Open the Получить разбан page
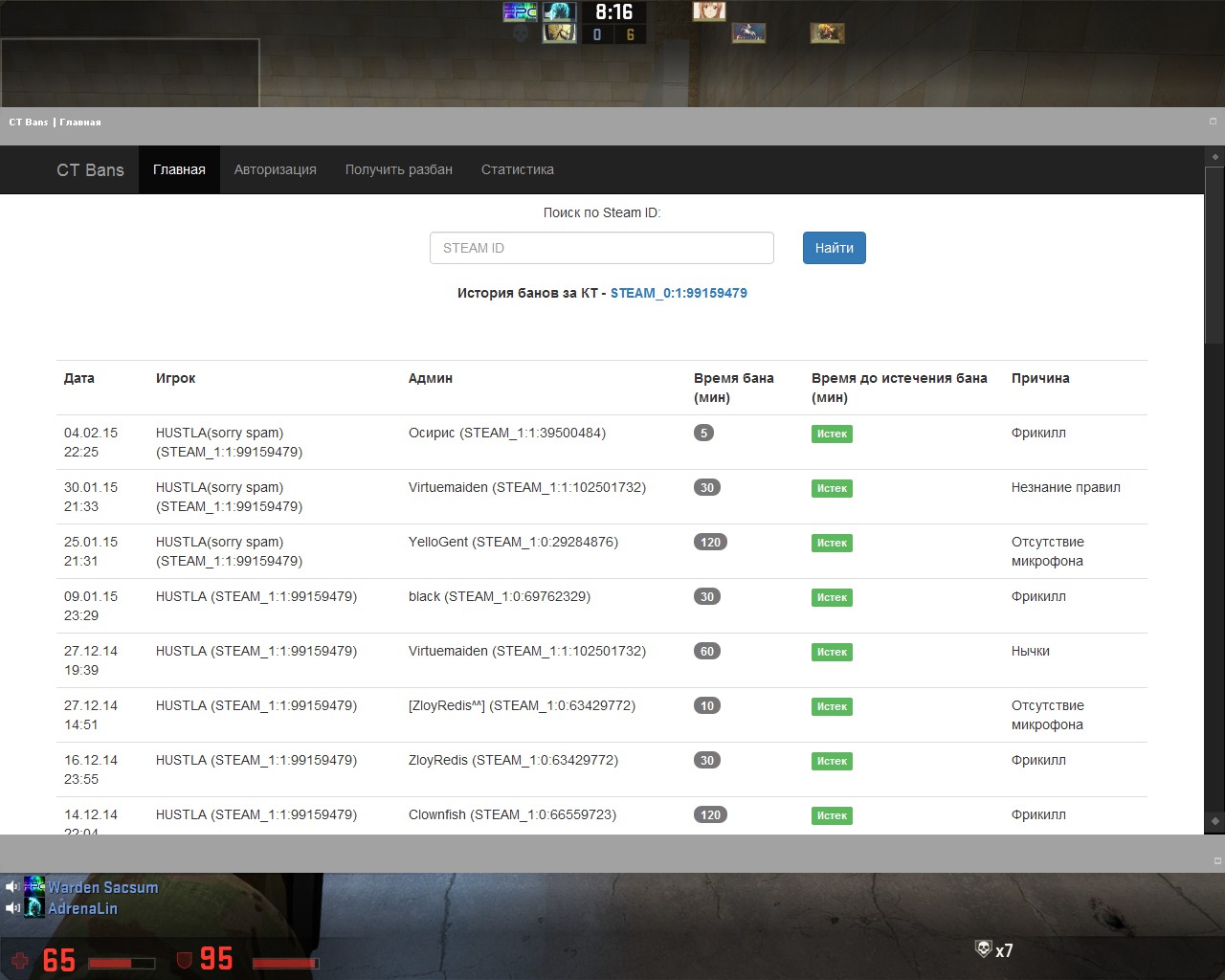This screenshot has height=980, width=1225. pos(398,169)
